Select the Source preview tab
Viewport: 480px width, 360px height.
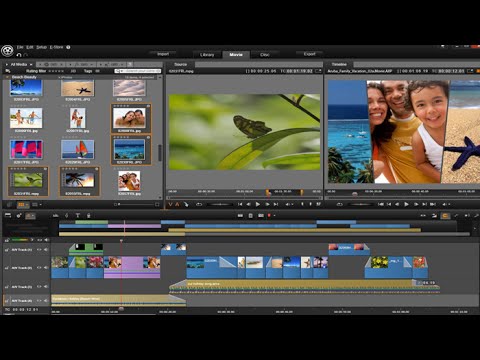pyautogui.click(x=180, y=64)
